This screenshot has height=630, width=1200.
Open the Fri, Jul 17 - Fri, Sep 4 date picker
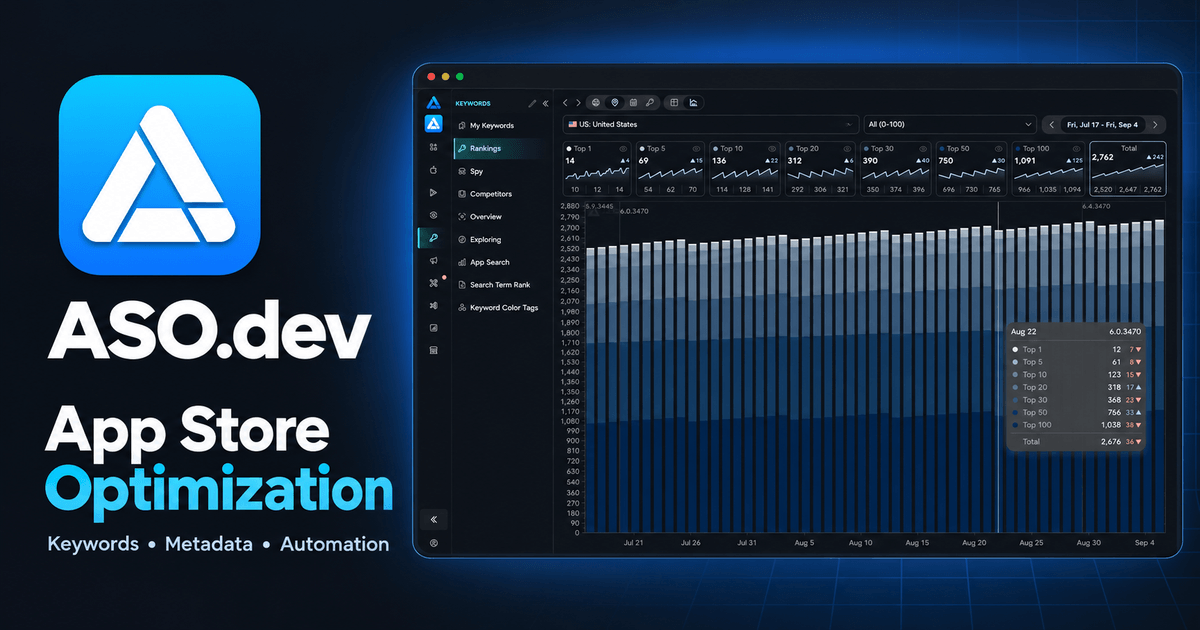pos(1104,124)
